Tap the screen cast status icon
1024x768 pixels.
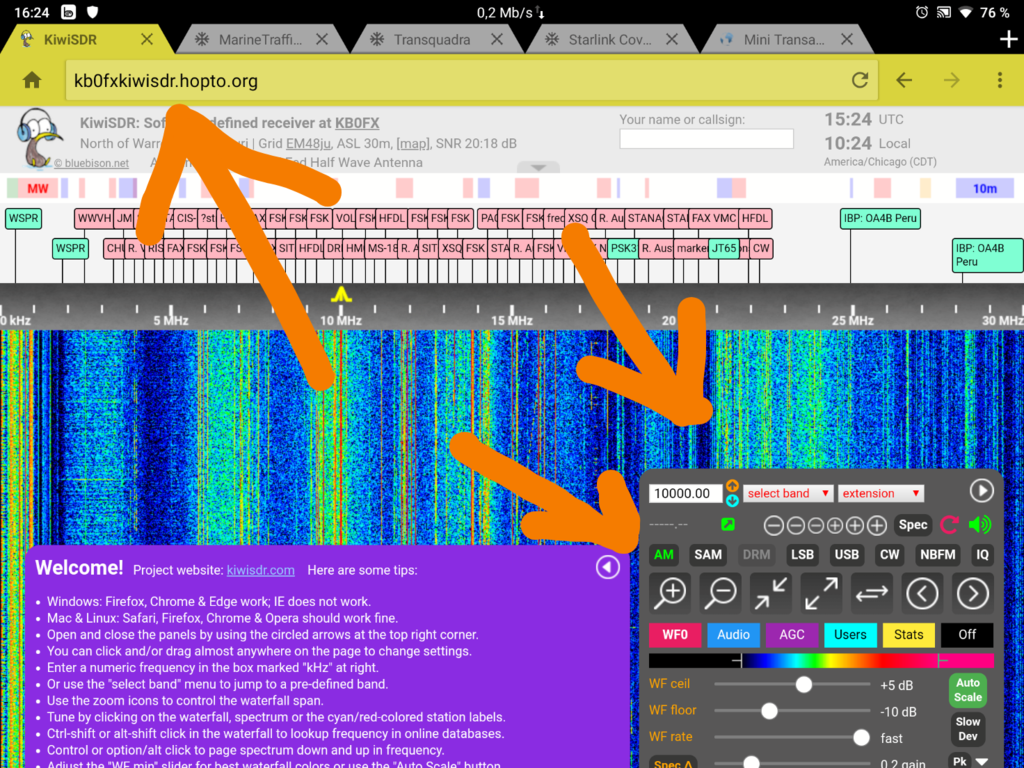(x=943, y=12)
